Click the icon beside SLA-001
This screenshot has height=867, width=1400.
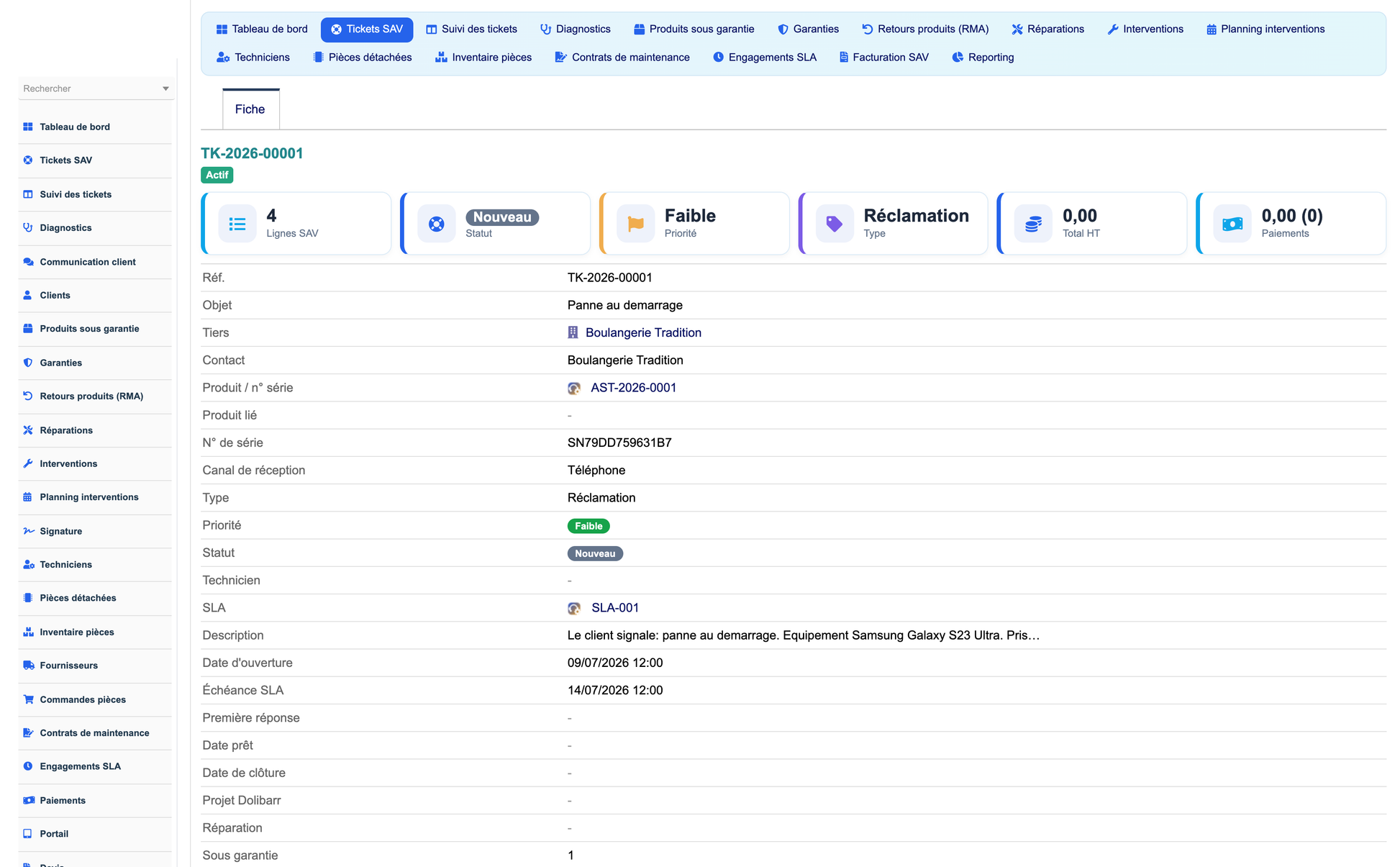click(x=574, y=609)
